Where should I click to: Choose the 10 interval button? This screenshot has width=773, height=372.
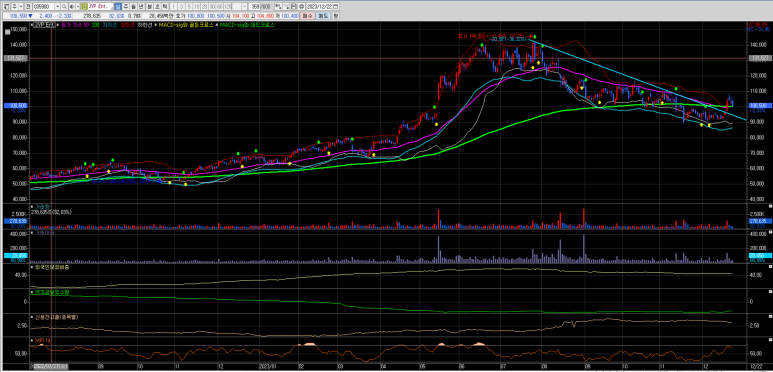click(x=197, y=6)
